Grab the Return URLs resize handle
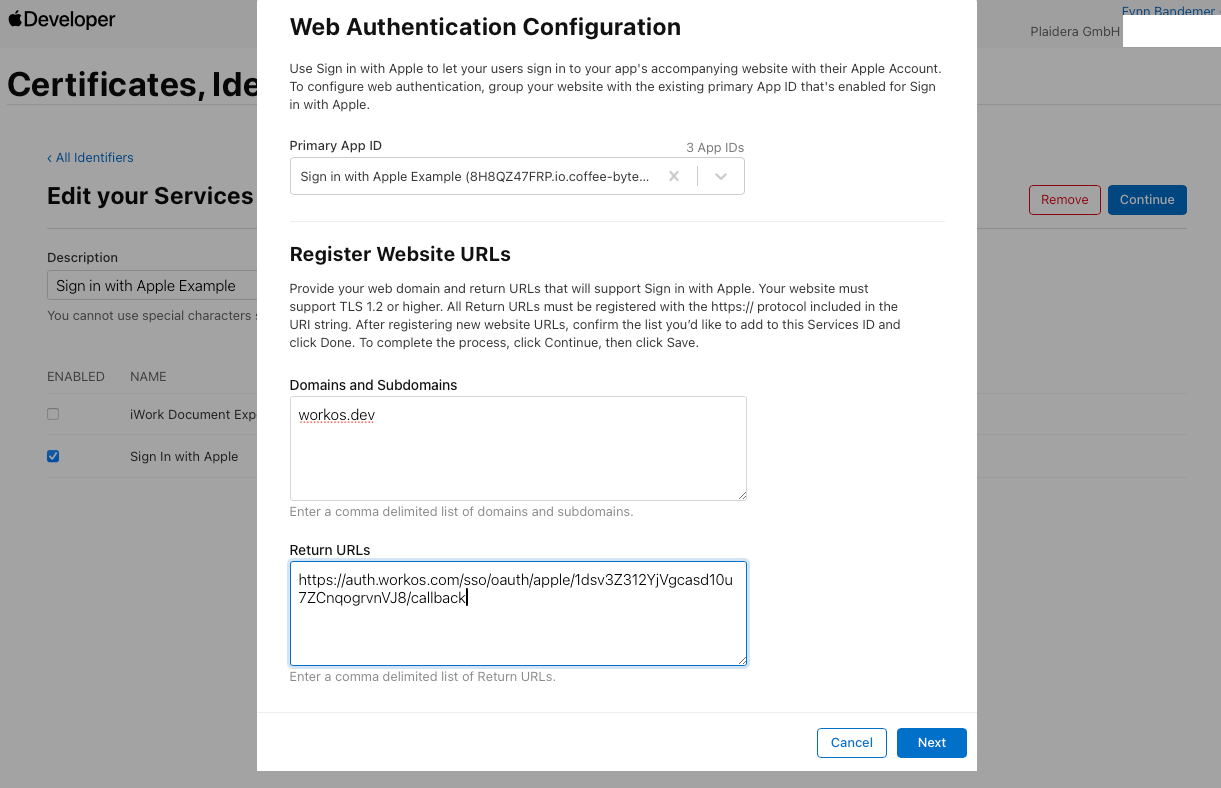The width and height of the screenshot is (1221, 788). click(x=742, y=660)
